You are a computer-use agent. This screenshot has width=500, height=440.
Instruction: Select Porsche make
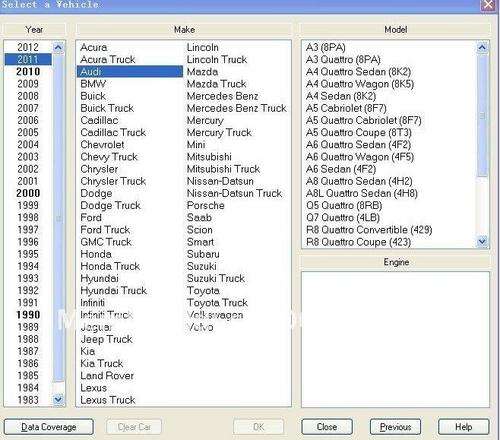205,205
